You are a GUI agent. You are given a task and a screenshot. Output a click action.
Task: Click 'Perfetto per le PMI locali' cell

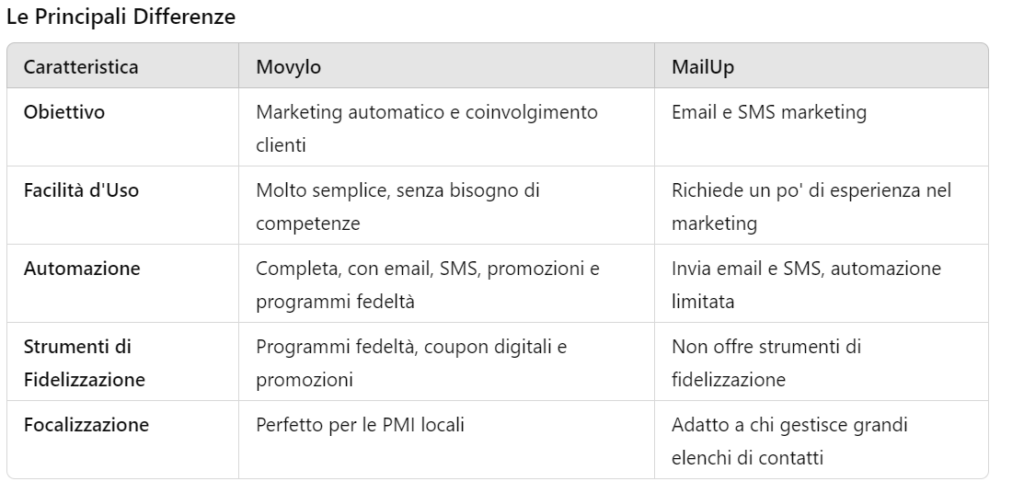pyautogui.click(x=360, y=425)
